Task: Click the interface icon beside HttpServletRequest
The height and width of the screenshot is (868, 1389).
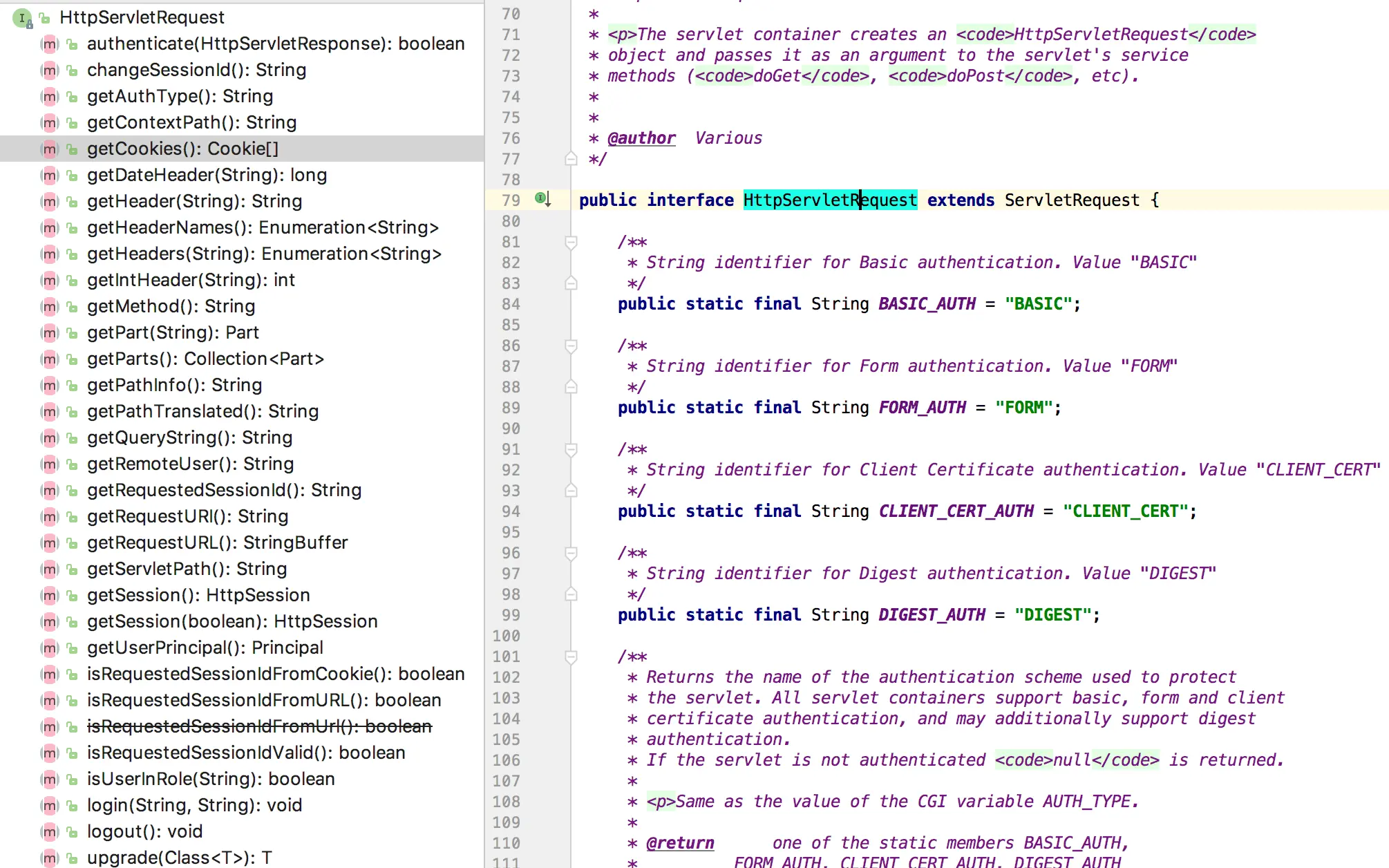Action: pos(22,18)
